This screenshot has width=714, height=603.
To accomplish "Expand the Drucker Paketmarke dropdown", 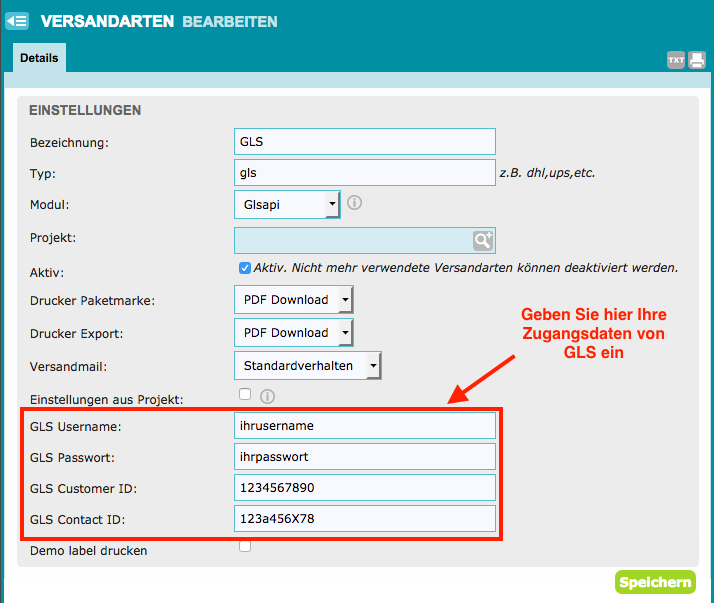I will point(293,299).
